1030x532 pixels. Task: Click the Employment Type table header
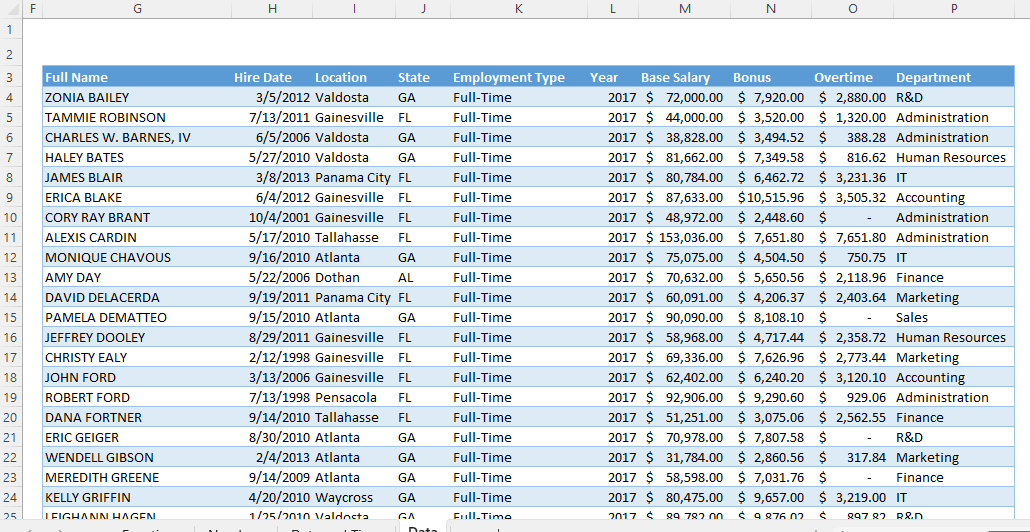[x=519, y=78]
